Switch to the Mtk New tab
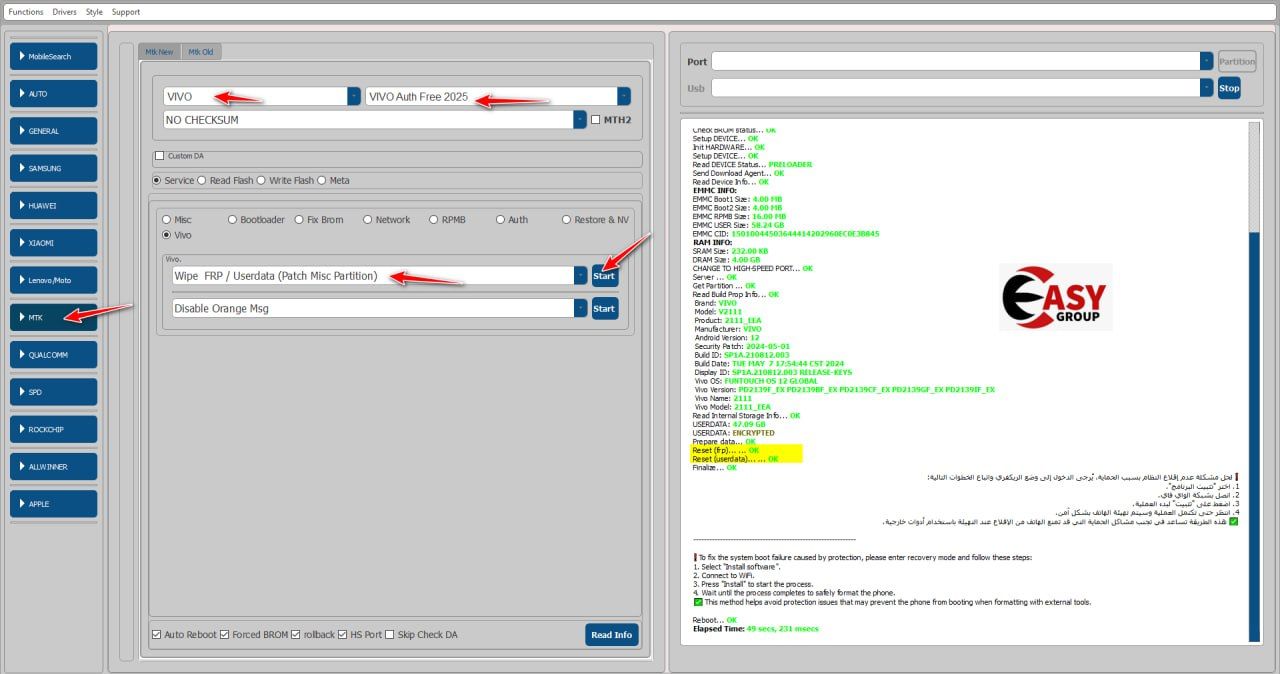The width and height of the screenshot is (1280, 674). point(159,52)
